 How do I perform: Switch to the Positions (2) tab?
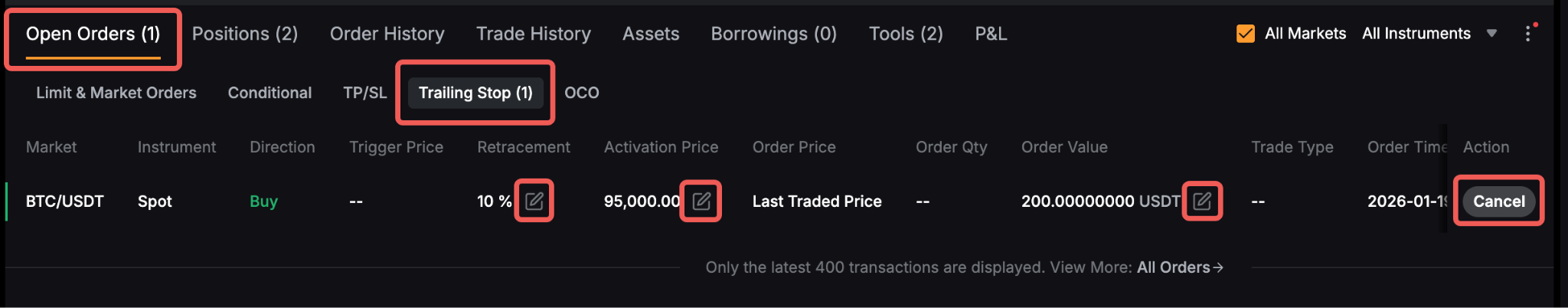pos(245,34)
